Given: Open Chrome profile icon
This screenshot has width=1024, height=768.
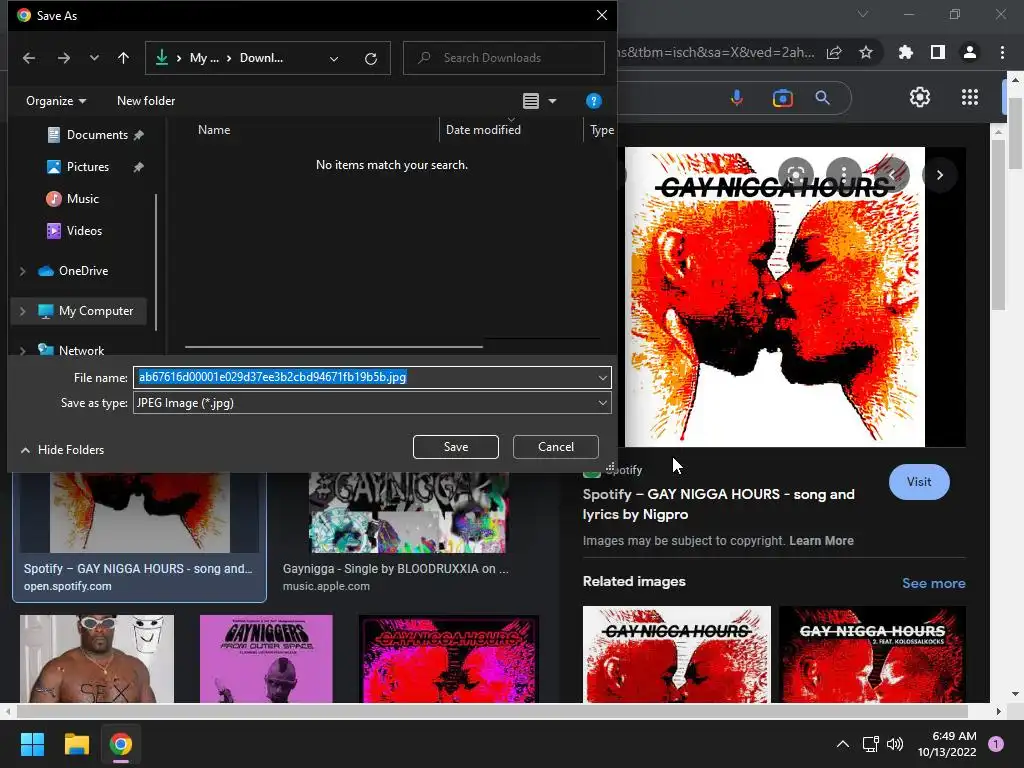Looking at the screenshot, I should point(970,52).
